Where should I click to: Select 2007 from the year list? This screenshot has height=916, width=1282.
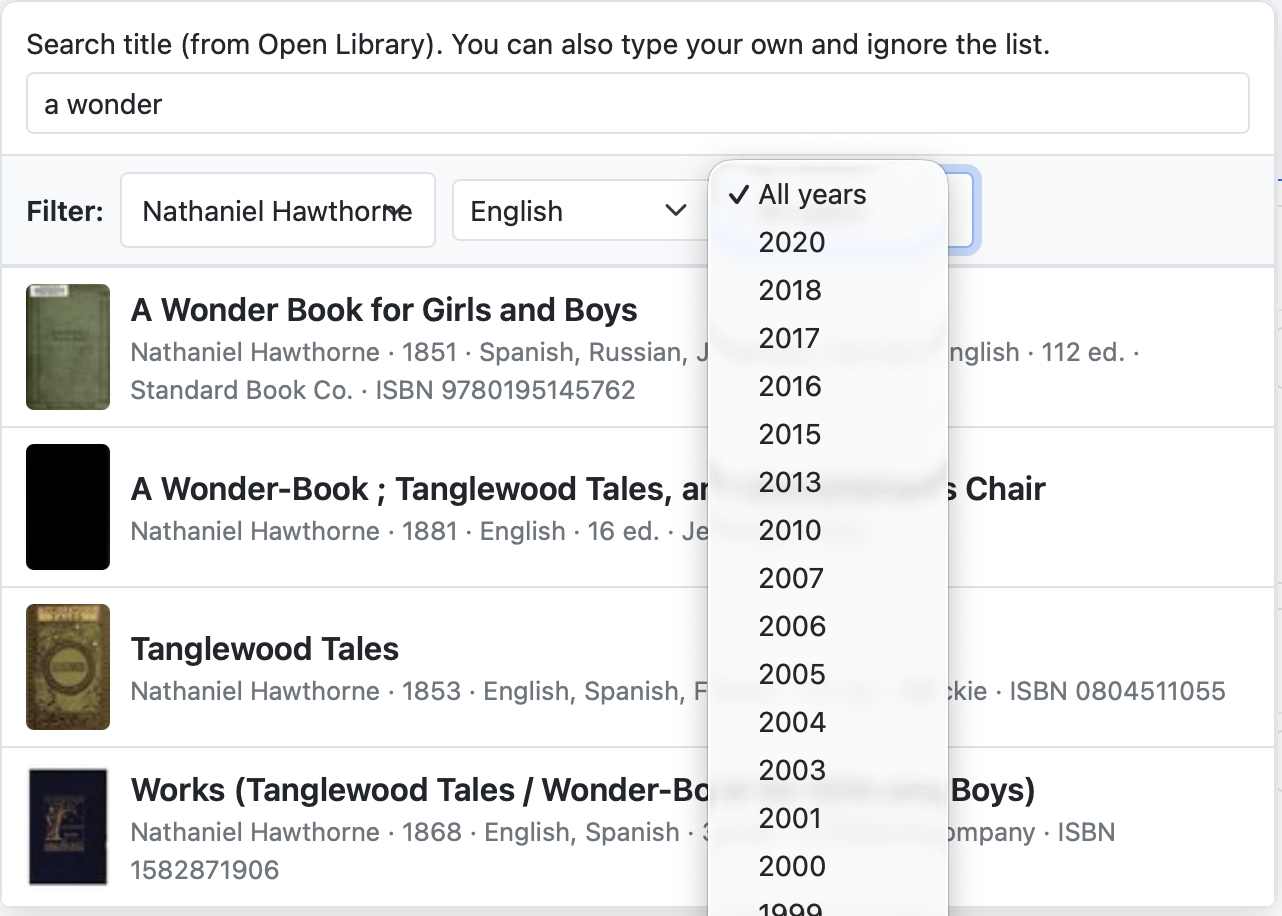pos(791,578)
